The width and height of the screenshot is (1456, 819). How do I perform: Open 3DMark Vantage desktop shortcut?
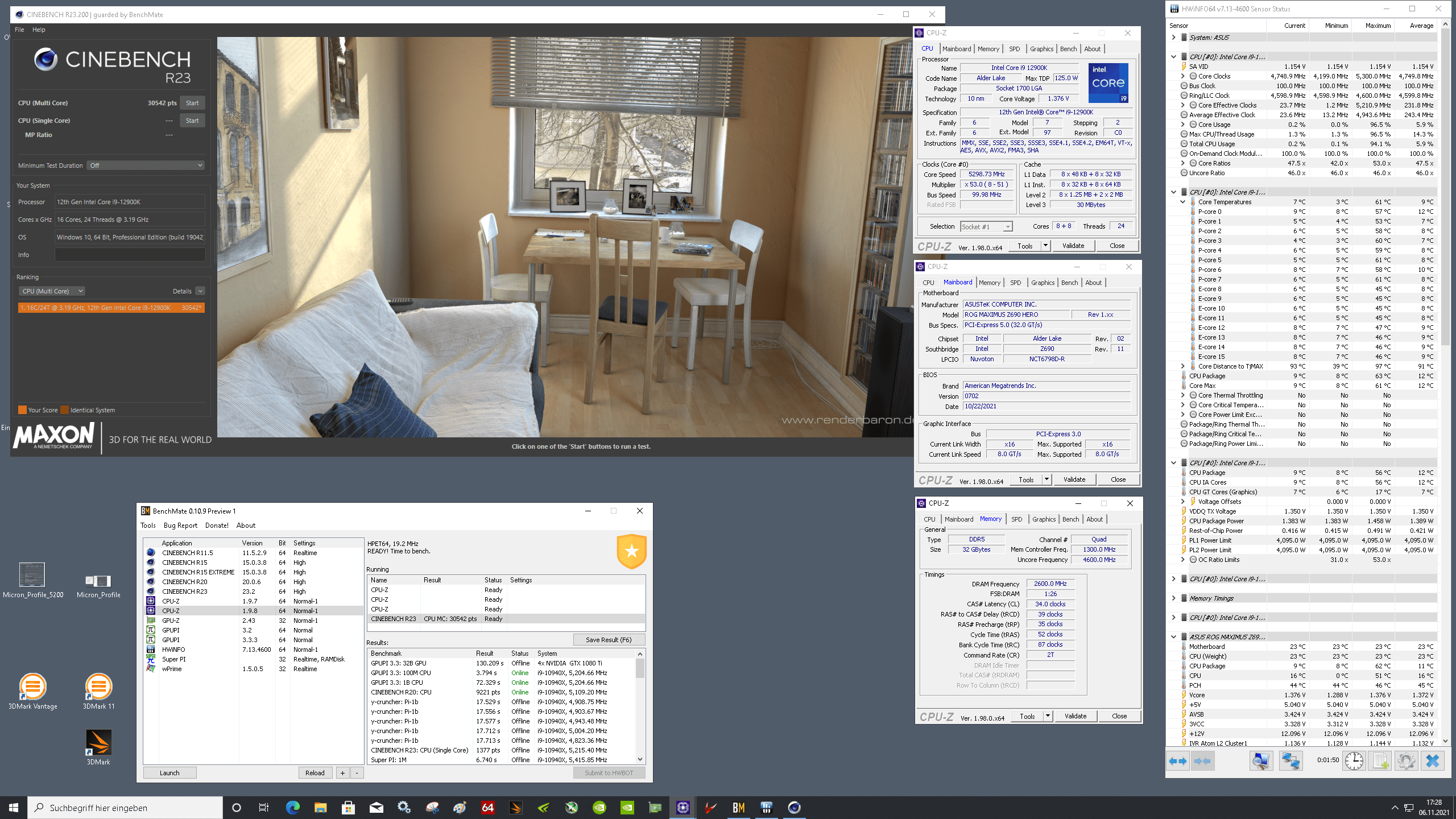(32, 691)
